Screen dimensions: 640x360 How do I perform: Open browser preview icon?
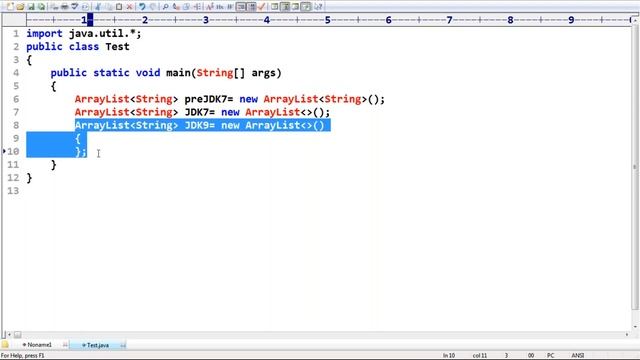(85, 7)
